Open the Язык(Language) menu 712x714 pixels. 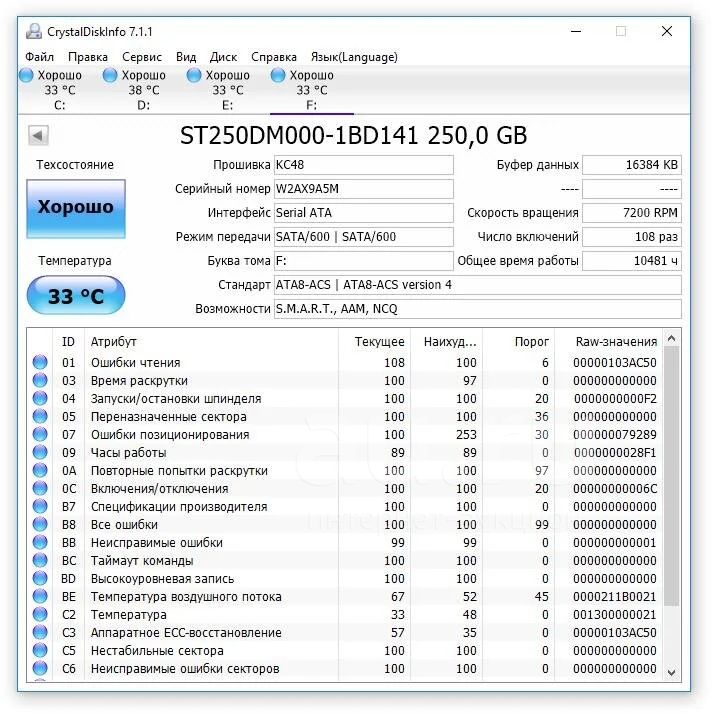[x=354, y=57]
